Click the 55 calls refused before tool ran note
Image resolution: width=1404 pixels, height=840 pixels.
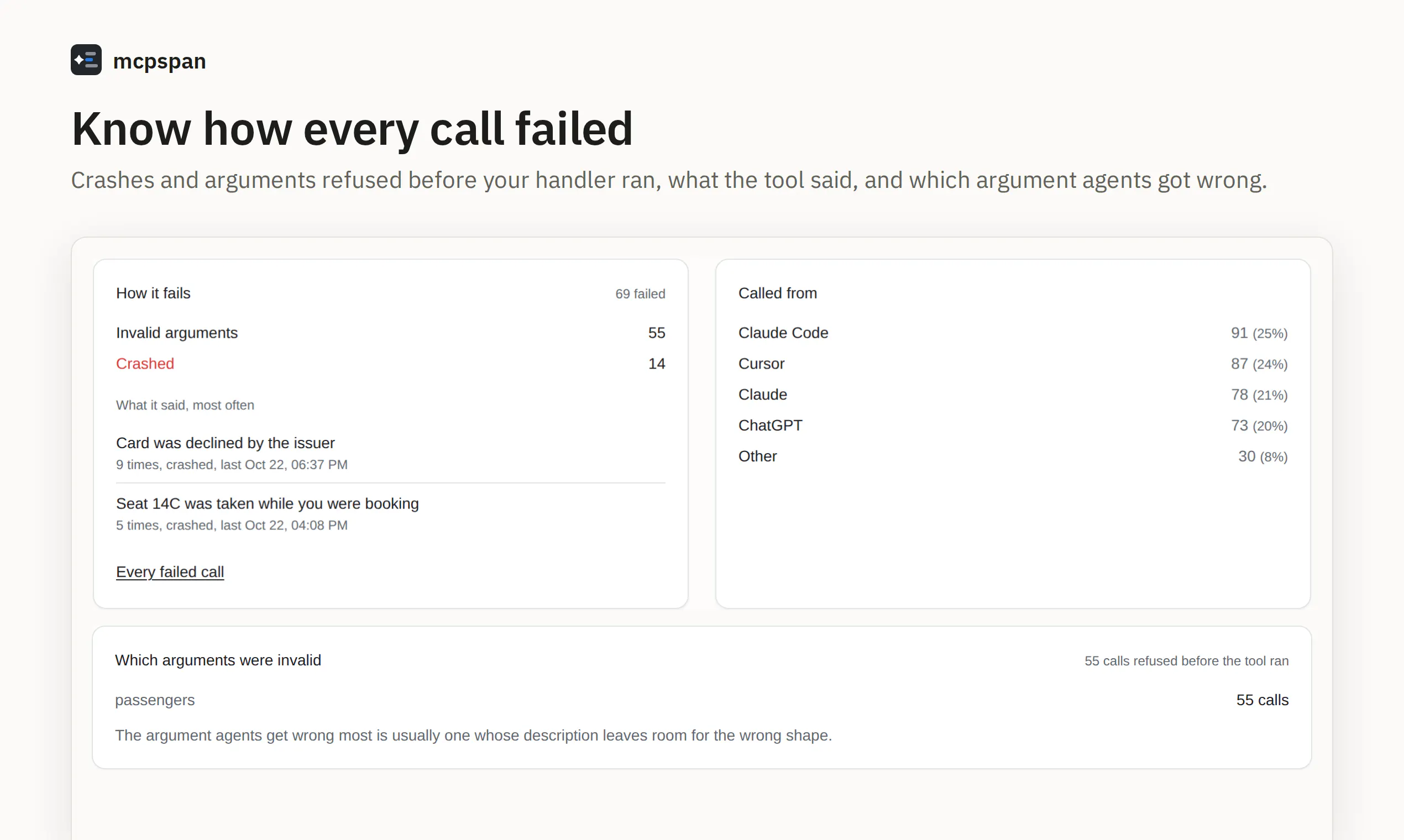coord(1186,661)
